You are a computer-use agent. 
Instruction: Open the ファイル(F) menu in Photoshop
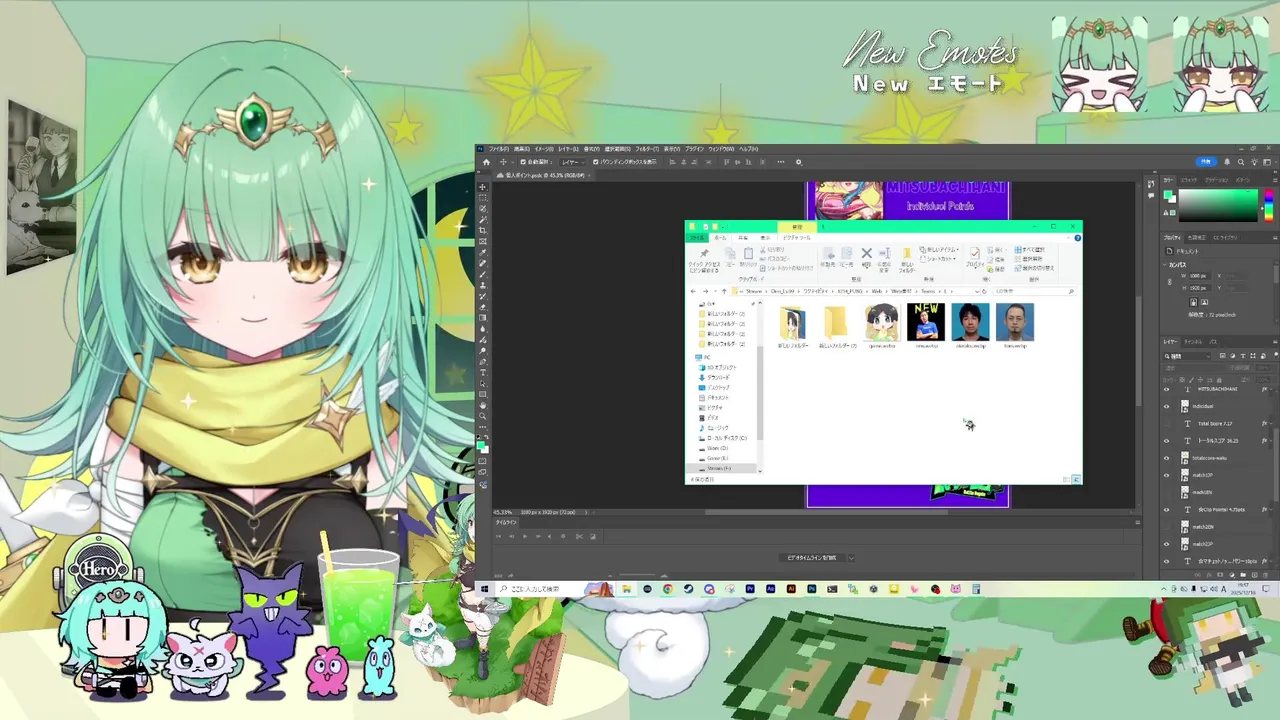(499, 149)
